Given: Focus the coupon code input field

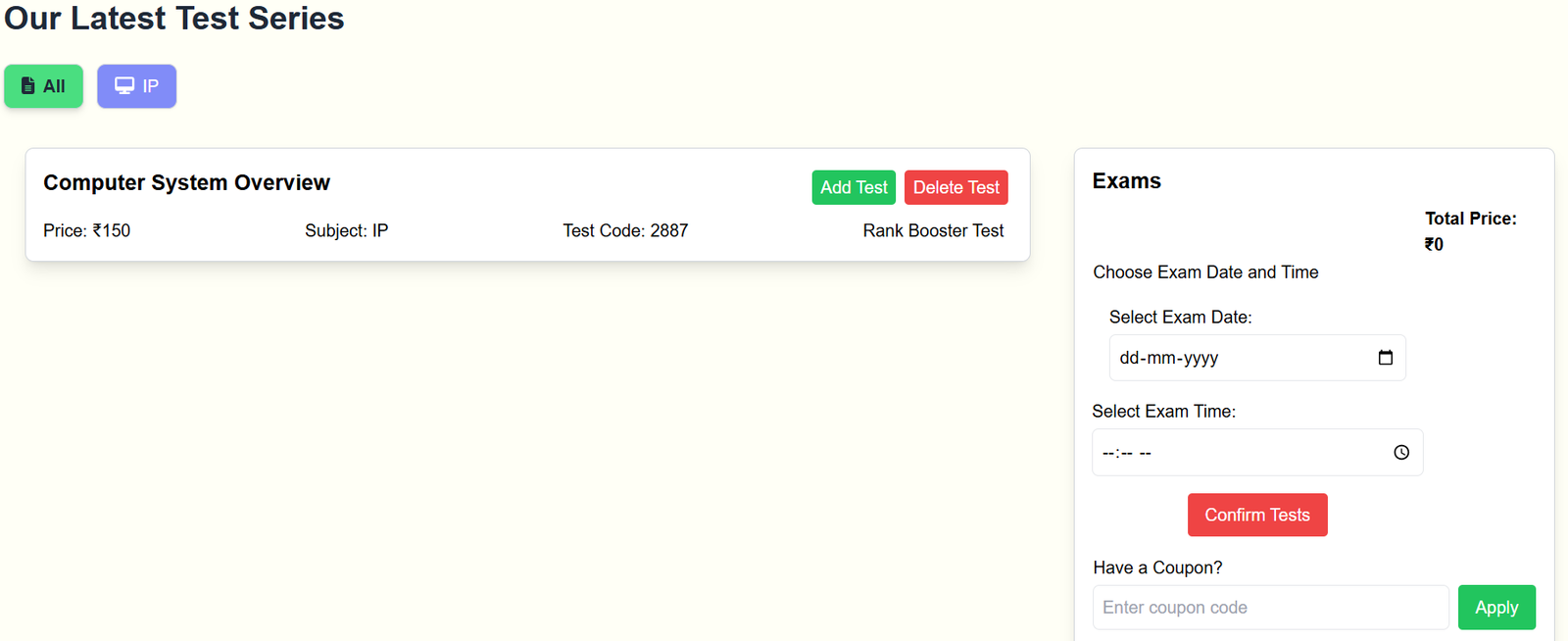Looking at the screenshot, I should 1270,608.
